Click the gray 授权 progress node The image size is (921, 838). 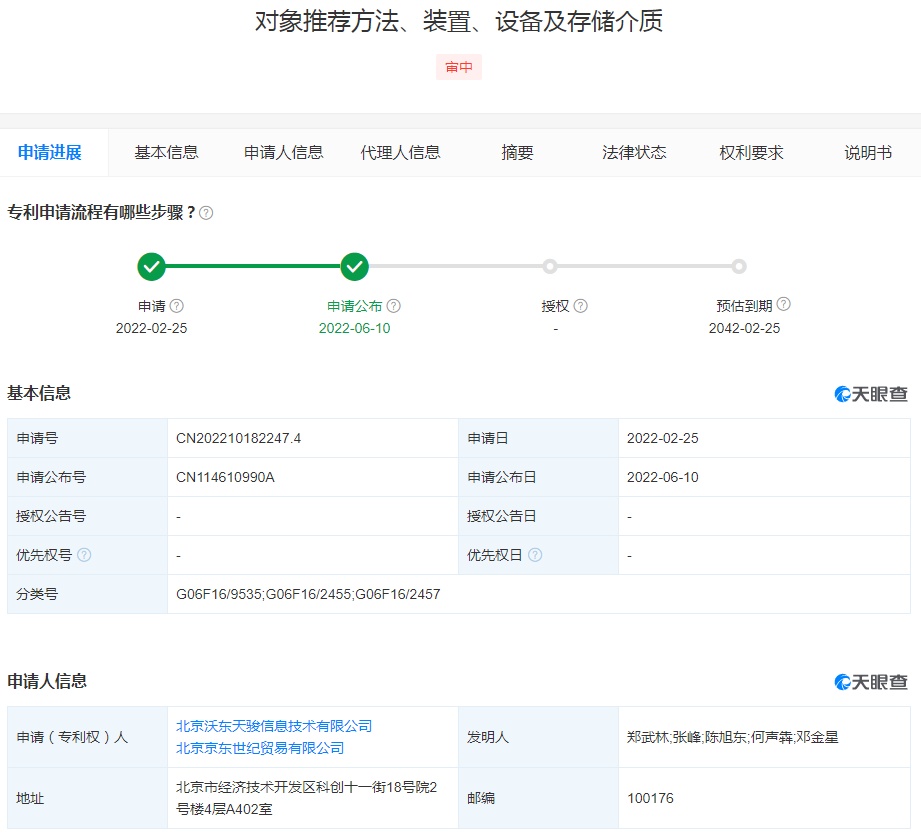click(550, 267)
